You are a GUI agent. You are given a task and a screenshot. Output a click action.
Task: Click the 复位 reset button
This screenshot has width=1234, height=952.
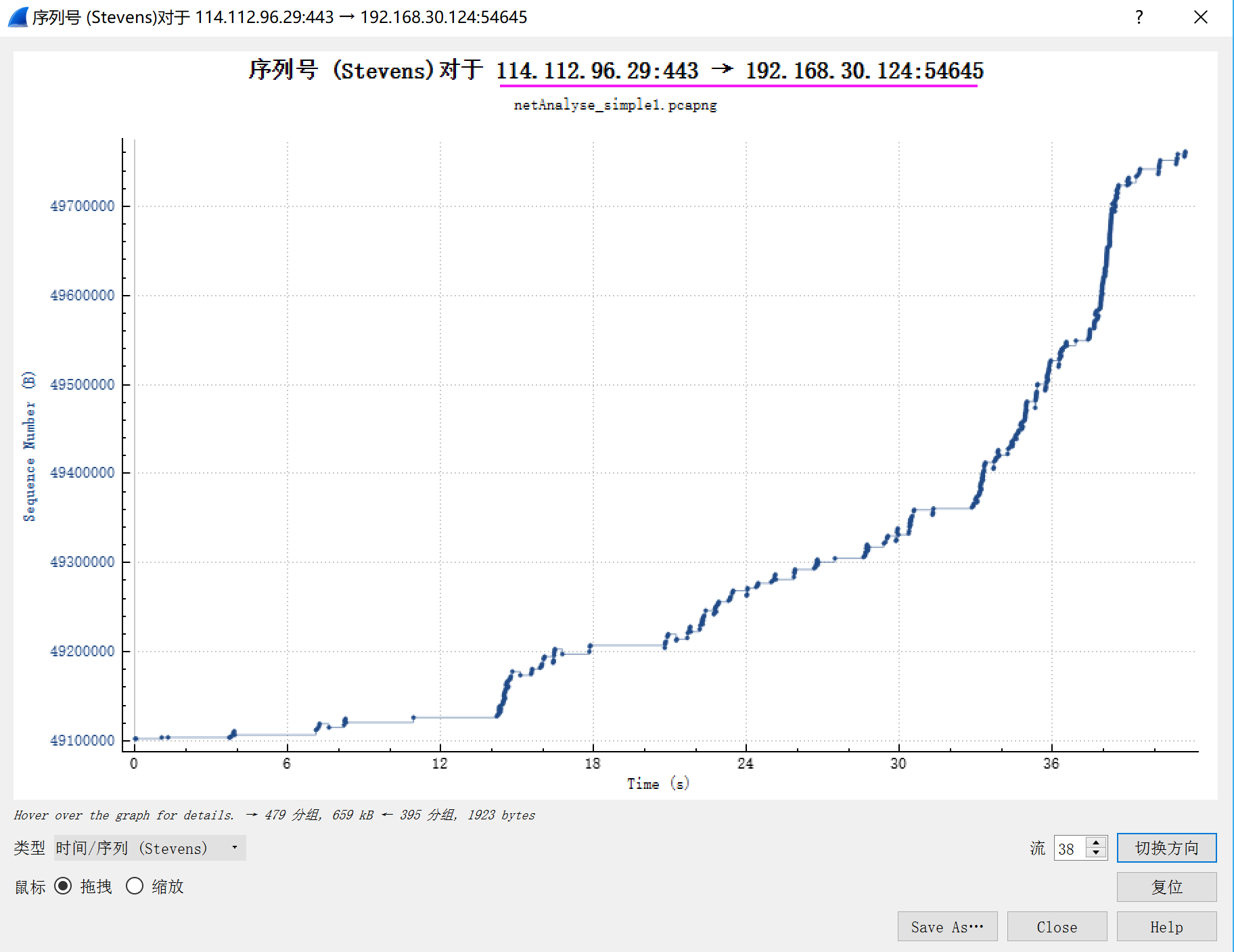coord(1166,887)
